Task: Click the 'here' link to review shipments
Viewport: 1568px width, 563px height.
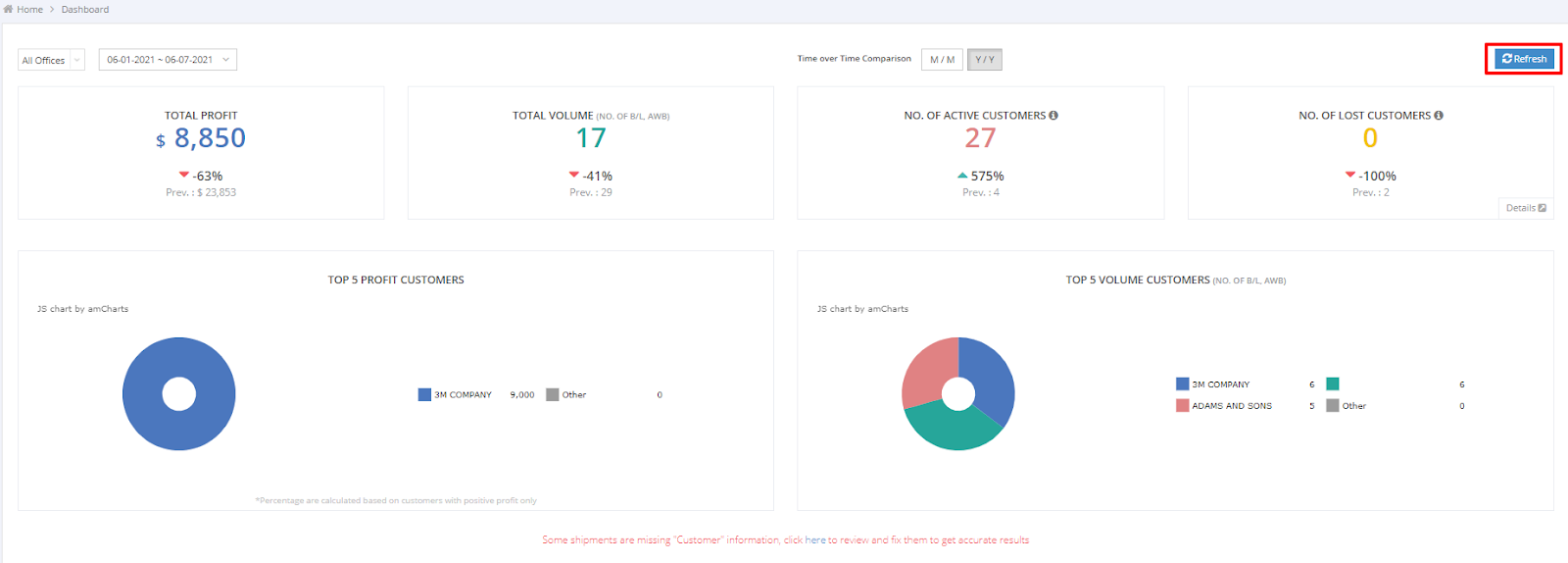Action: [x=815, y=539]
